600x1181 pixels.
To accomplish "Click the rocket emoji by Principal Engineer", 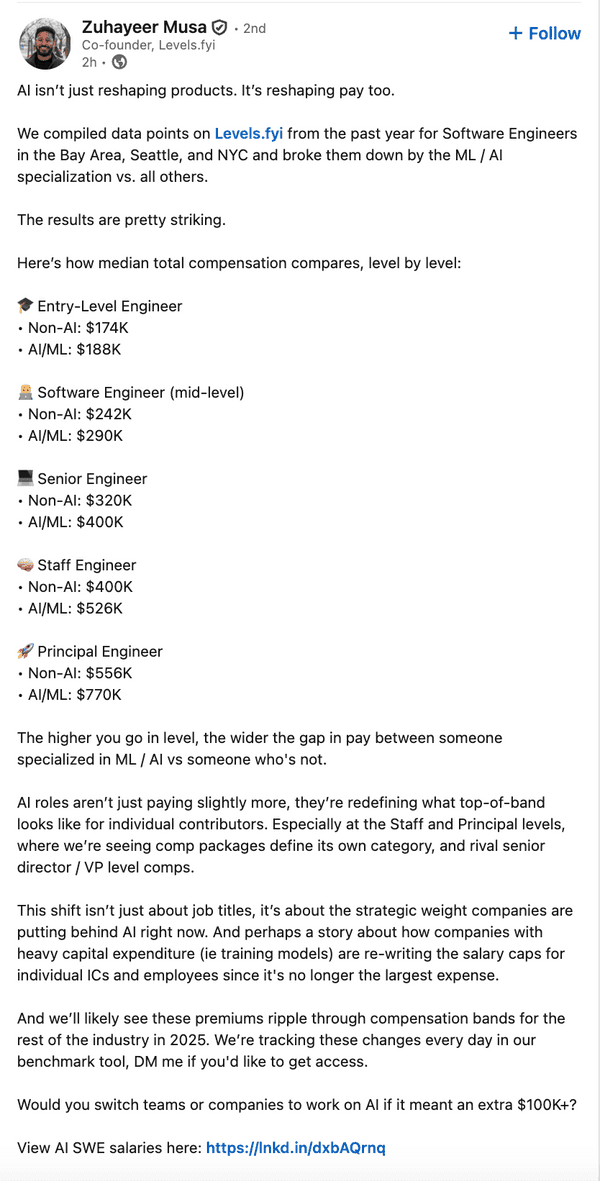I will 25,651.
